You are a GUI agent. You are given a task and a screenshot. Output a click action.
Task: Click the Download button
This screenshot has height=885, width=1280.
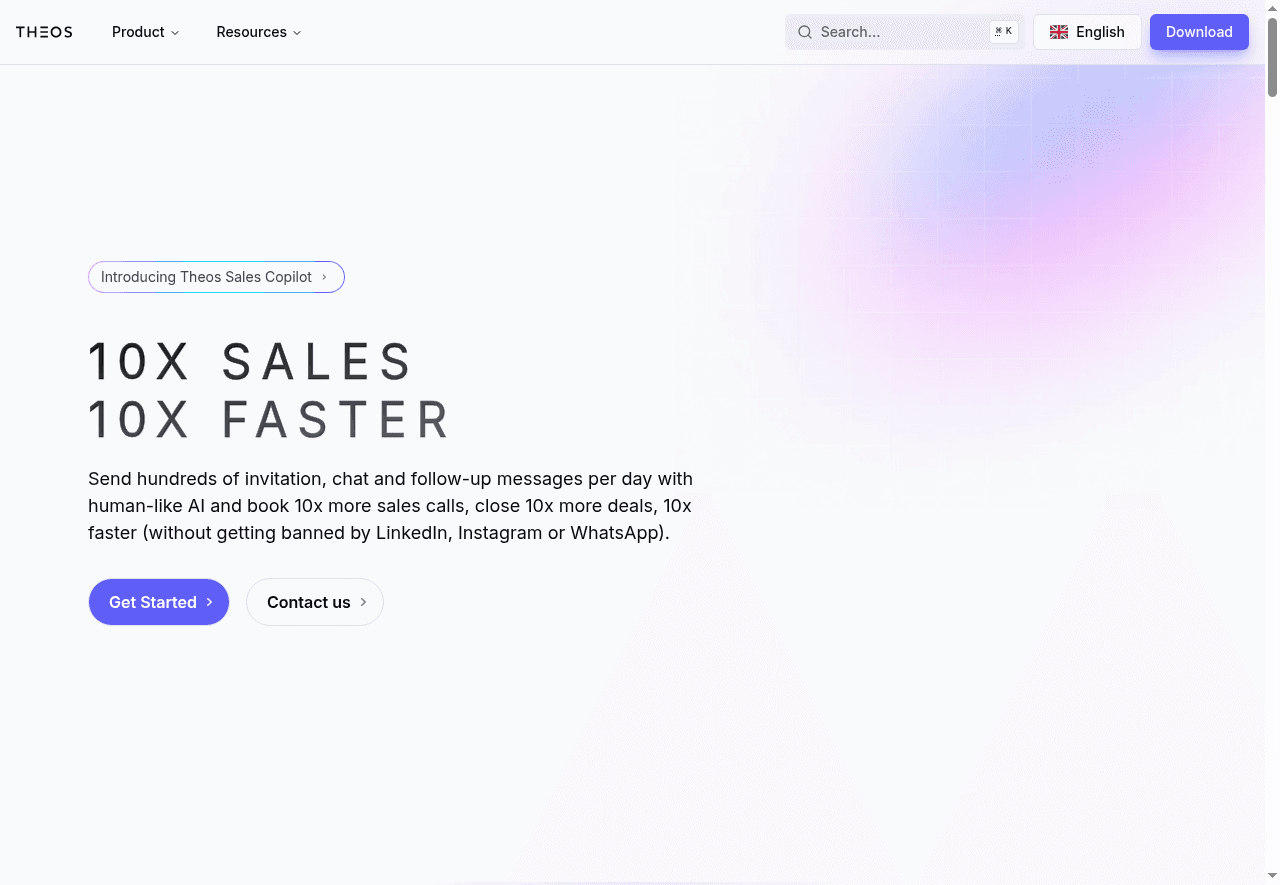1199,31
